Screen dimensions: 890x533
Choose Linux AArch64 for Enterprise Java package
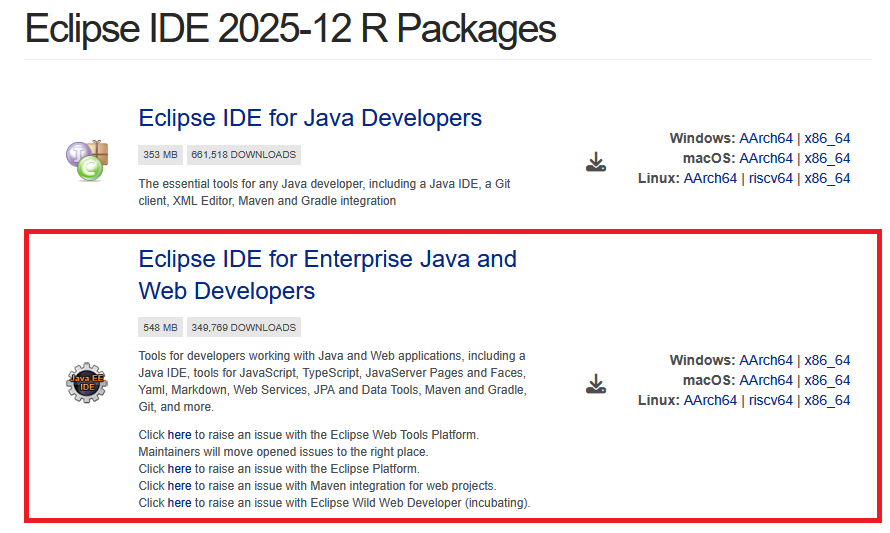point(710,400)
